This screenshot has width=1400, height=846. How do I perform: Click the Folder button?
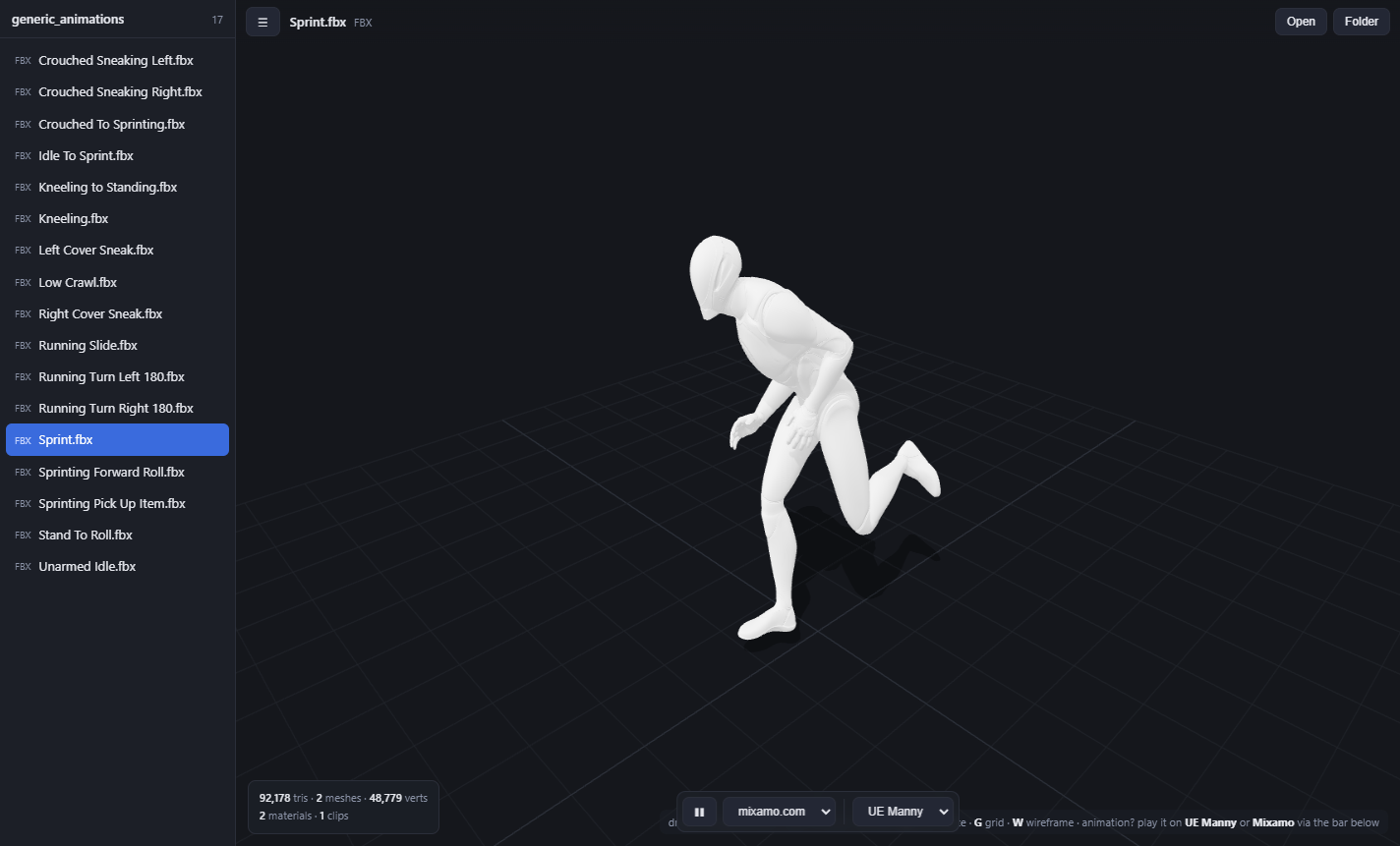pyautogui.click(x=1362, y=22)
